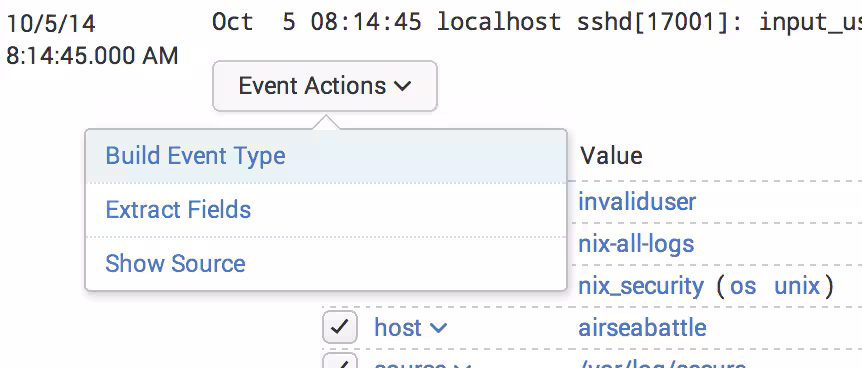Click localhost in the event text
Viewport: 862px width, 368px height.
coord(499,23)
